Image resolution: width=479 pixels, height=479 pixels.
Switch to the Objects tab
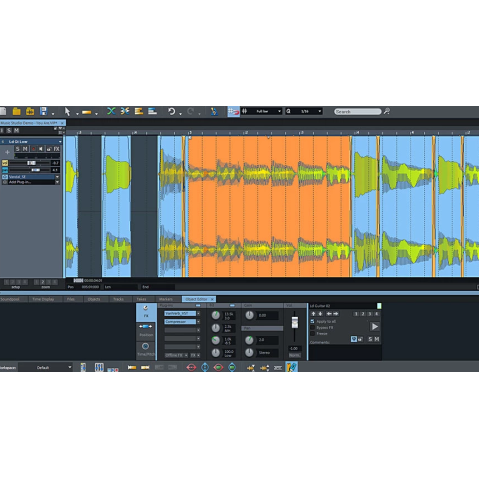click(94, 299)
